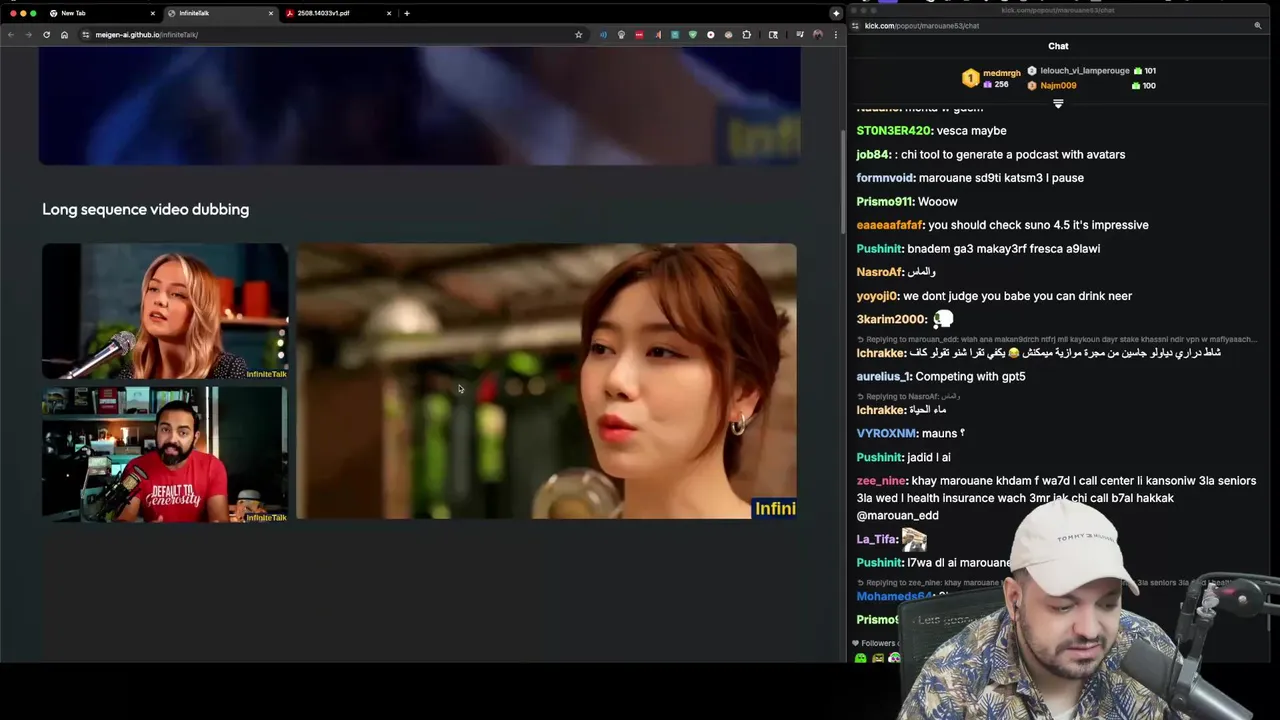Open medmrgh top gifter profile

pyautogui.click(x=1001, y=73)
